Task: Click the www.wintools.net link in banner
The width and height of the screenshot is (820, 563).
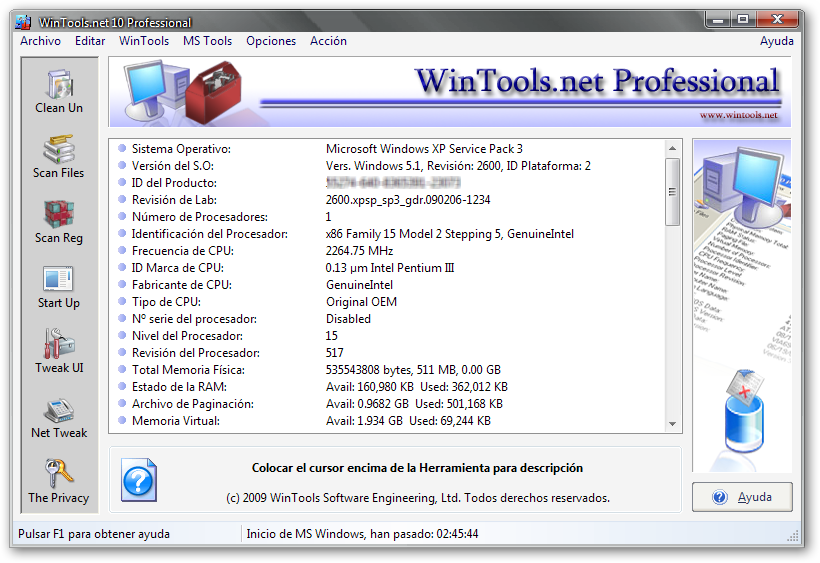Action: (x=738, y=115)
